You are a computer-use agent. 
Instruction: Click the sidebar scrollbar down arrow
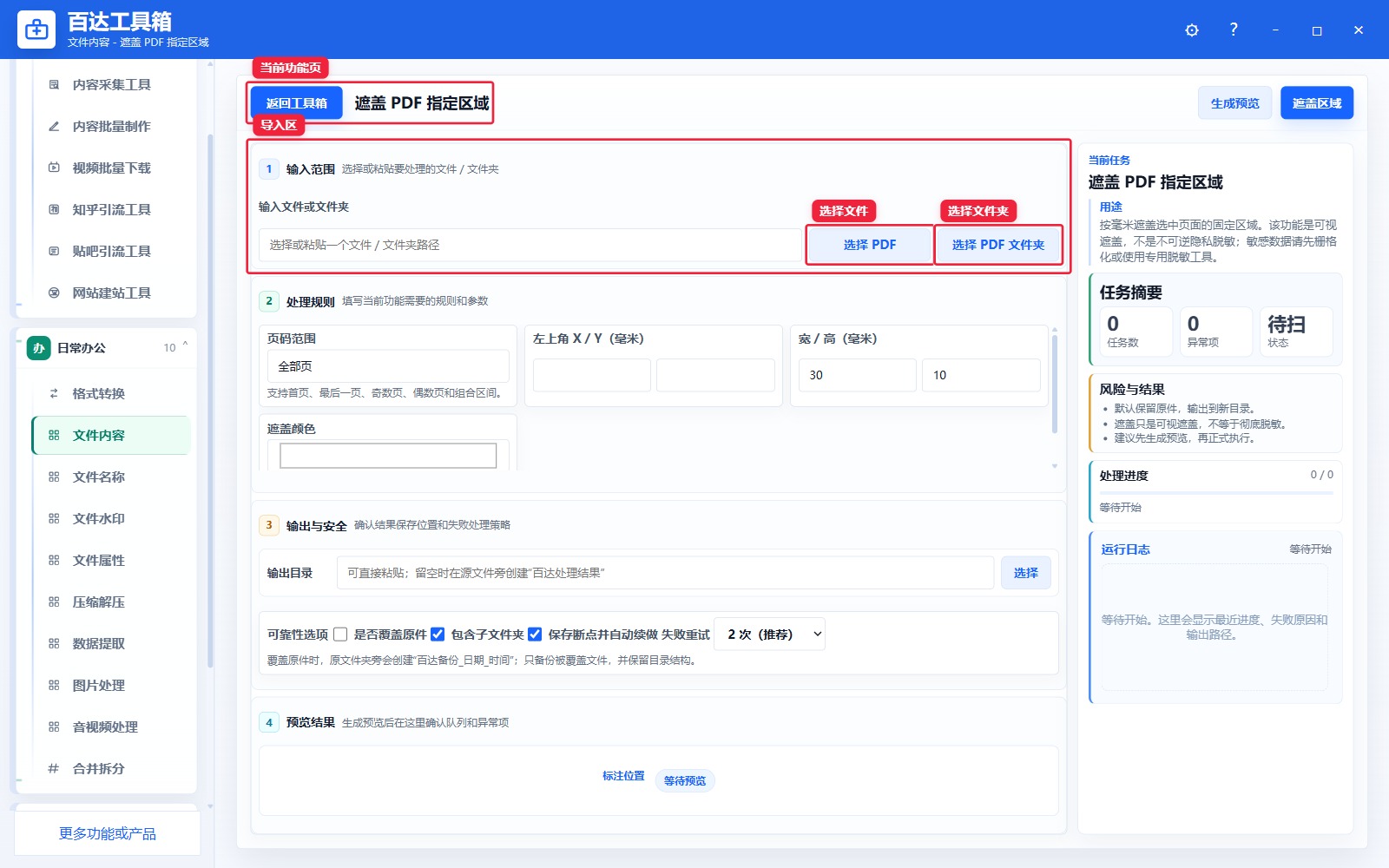point(210,806)
